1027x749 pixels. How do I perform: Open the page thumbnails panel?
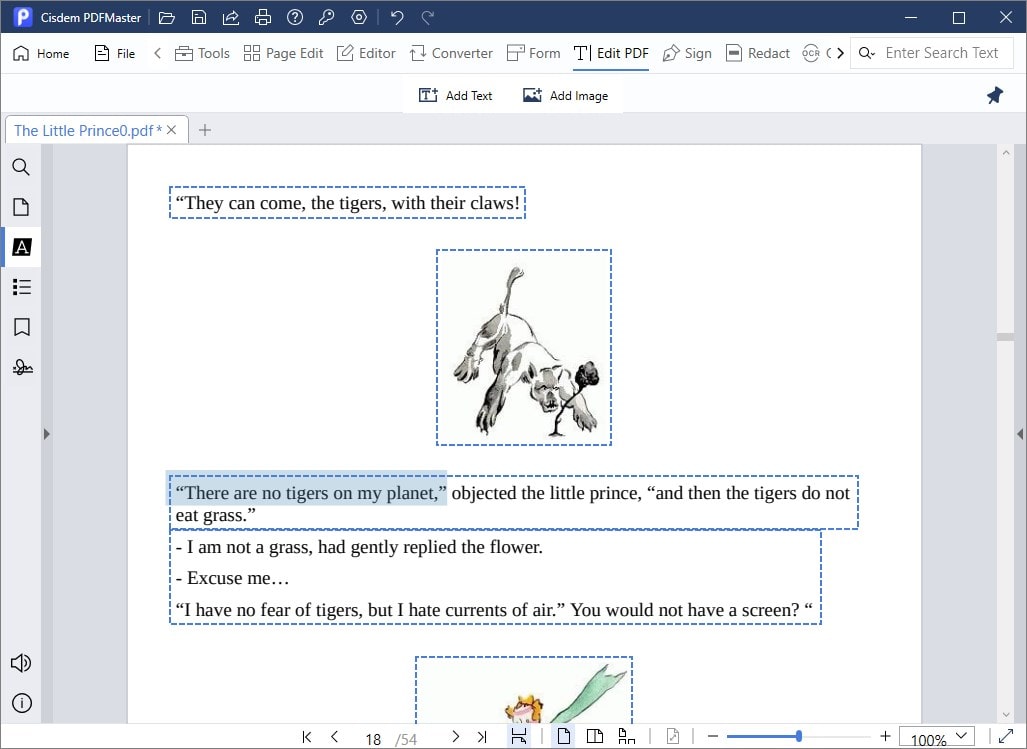[21, 207]
